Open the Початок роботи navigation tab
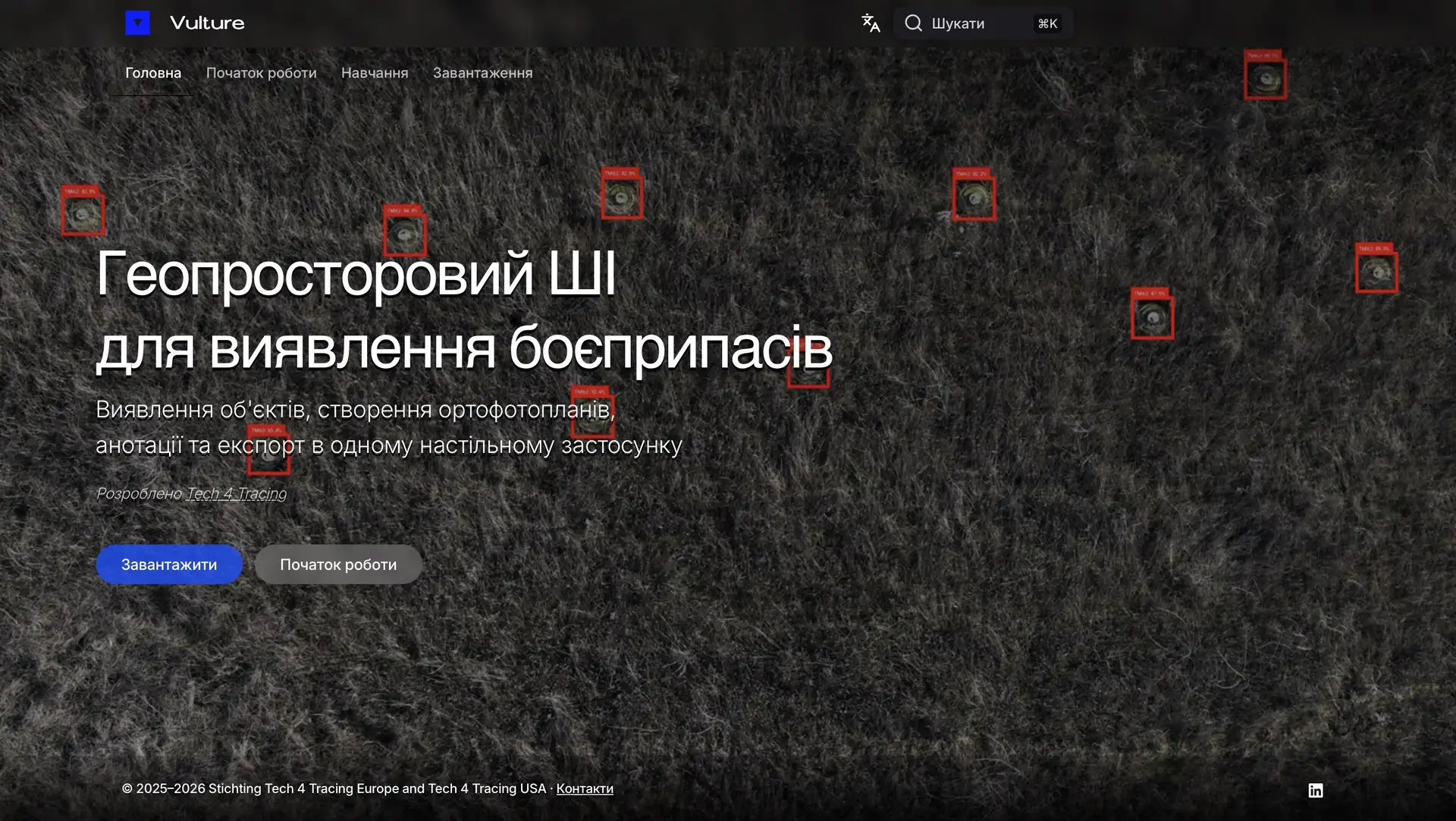 262,73
